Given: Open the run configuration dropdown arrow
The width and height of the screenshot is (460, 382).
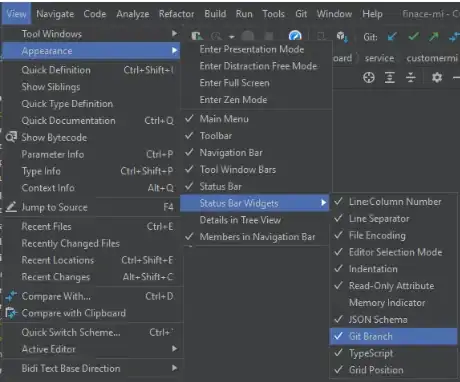Looking at the screenshot, I should pyautogui.click(x=232, y=36).
